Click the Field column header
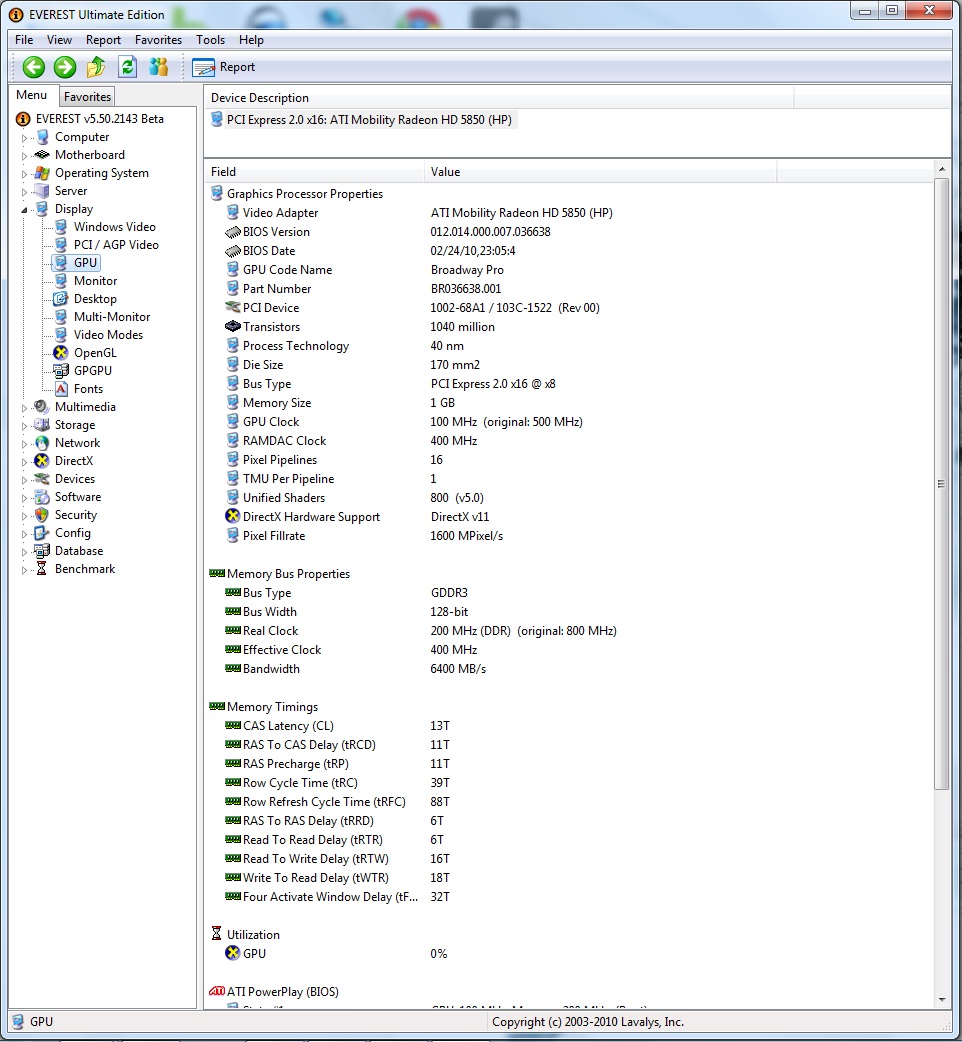The height and width of the screenshot is (1042, 962). [314, 171]
